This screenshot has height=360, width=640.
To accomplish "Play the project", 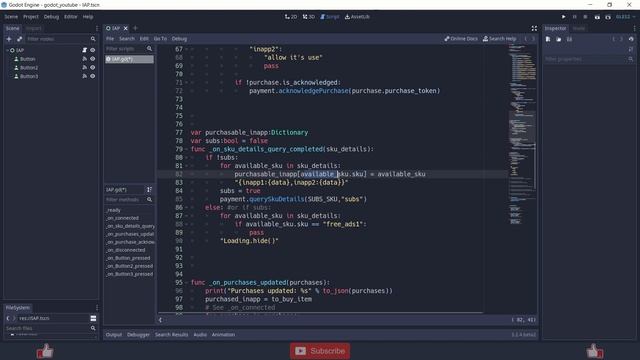I will click(564, 17).
